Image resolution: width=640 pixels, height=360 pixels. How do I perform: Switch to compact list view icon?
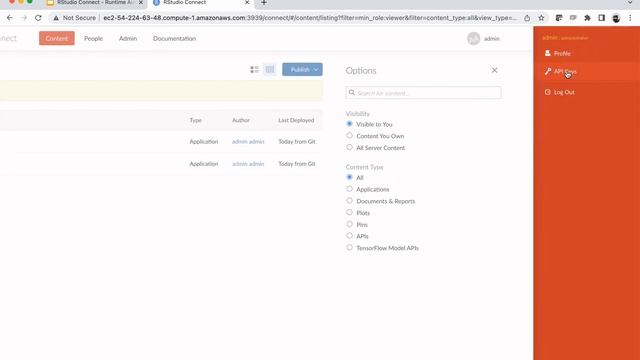tap(254, 70)
